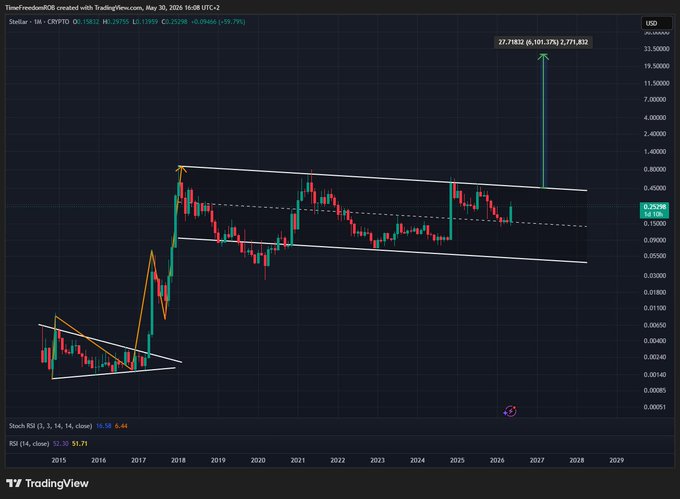Click the 2021 label on time axis

(x=298, y=460)
